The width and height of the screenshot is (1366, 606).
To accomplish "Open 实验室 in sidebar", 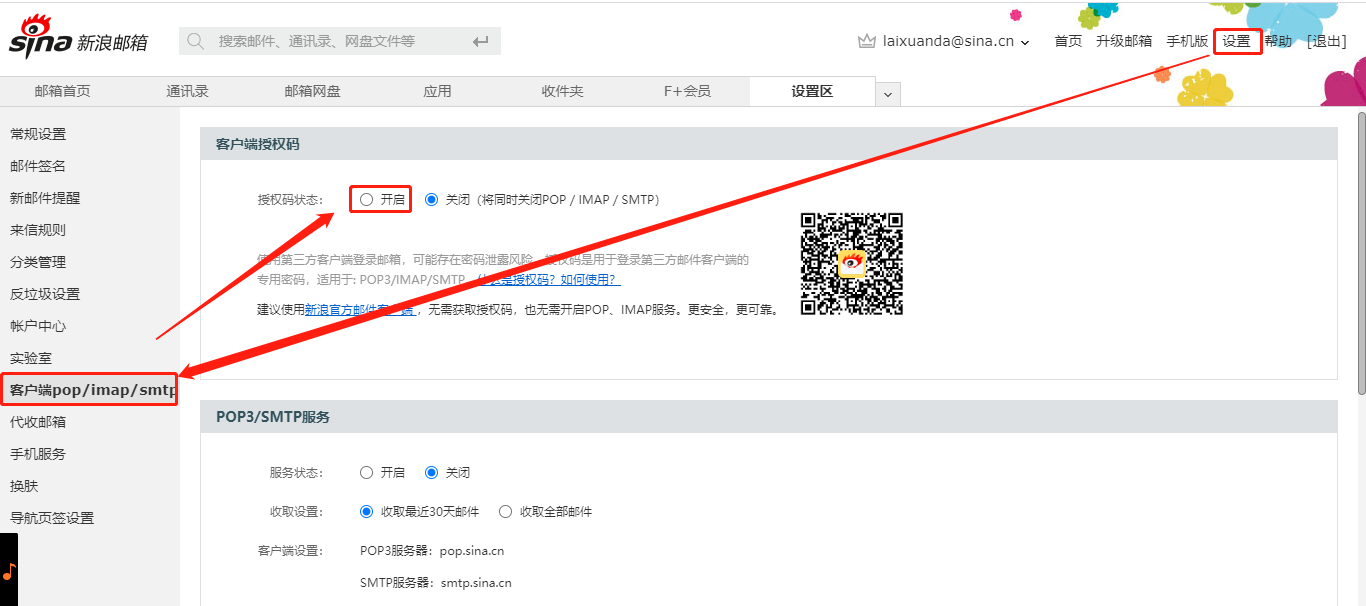I will click(31, 358).
